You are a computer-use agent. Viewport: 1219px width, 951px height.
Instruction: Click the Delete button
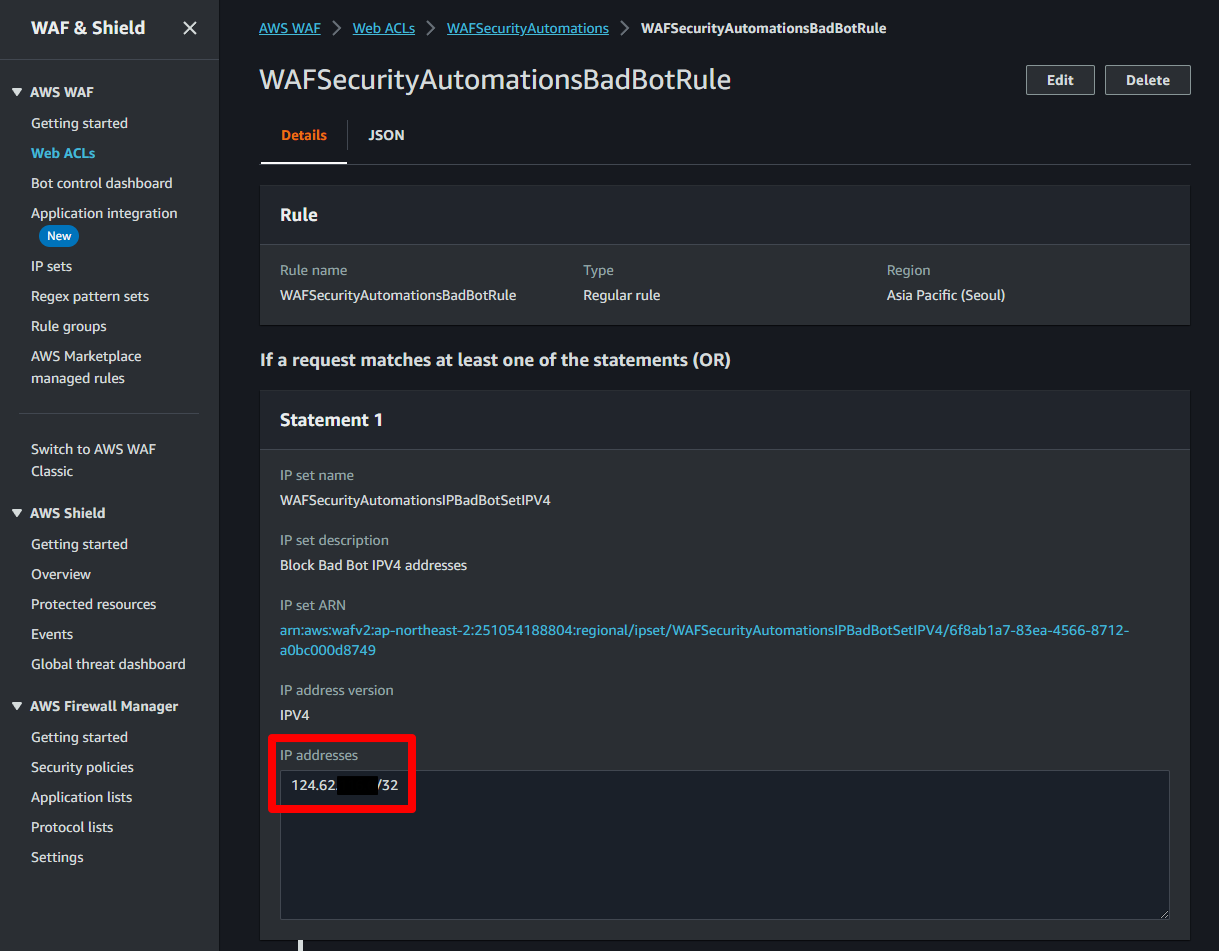(1148, 80)
